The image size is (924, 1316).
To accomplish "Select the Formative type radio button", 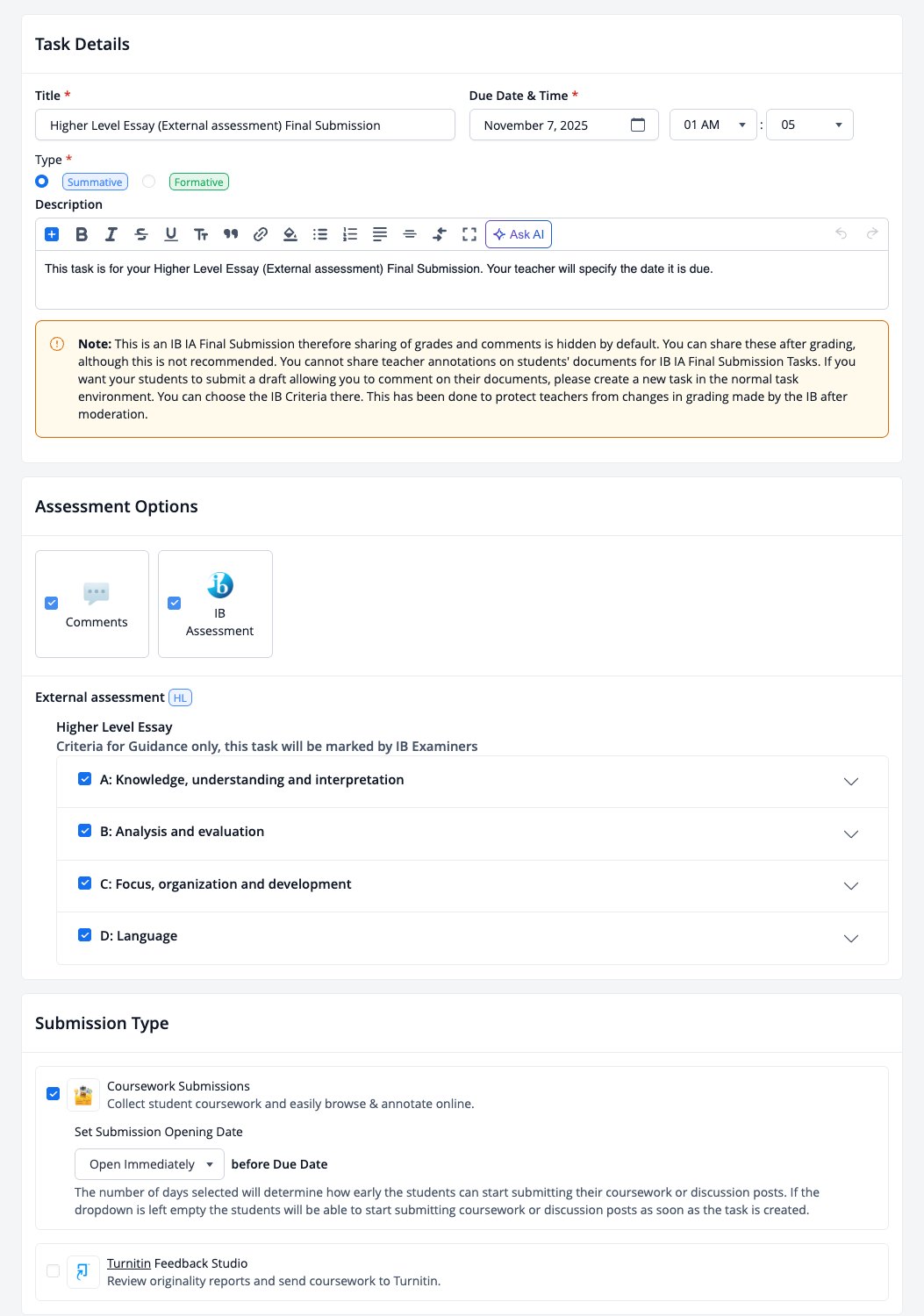I will [x=149, y=182].
